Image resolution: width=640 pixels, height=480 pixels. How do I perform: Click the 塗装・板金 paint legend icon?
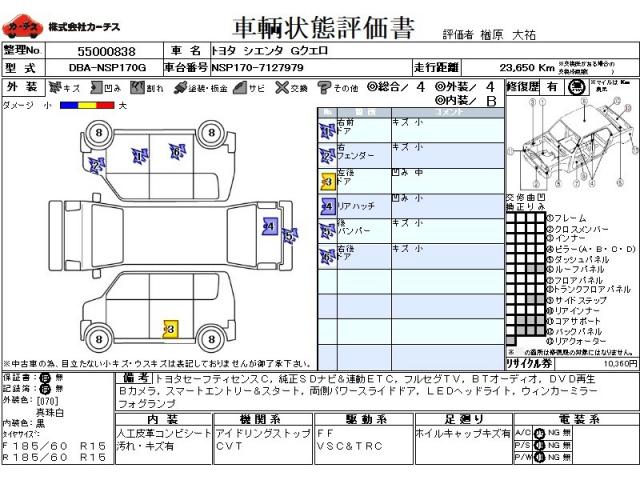pyautogui.click(x=180, y=87)
